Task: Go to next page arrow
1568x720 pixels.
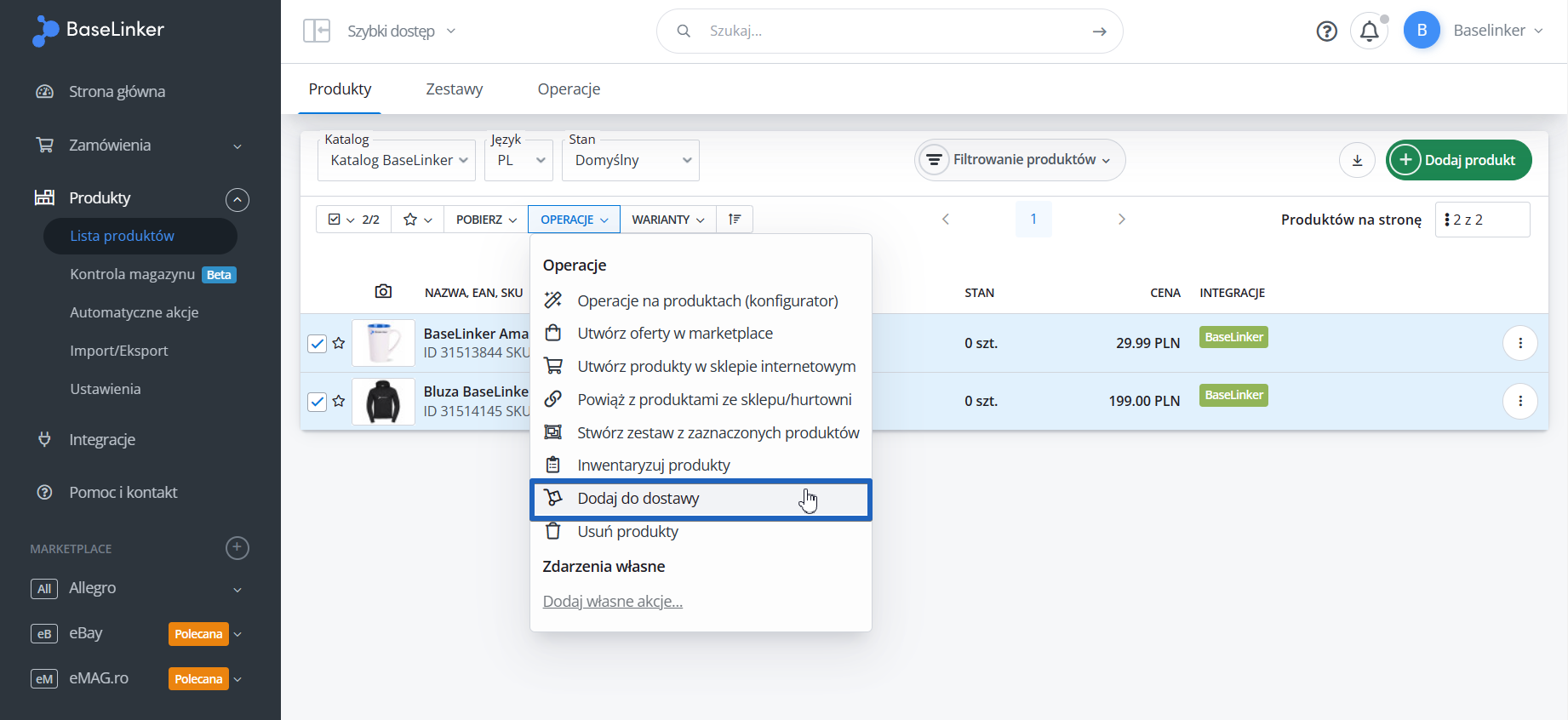Action: pos(1122,220)
